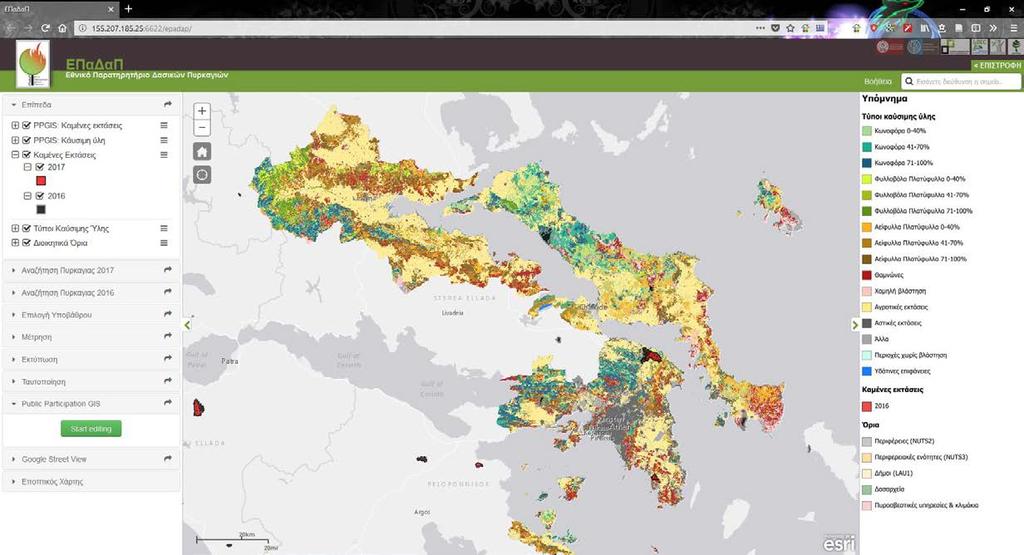Go to the browser home page
Screen dimensions: 1024x555
[x=62, y=28]
